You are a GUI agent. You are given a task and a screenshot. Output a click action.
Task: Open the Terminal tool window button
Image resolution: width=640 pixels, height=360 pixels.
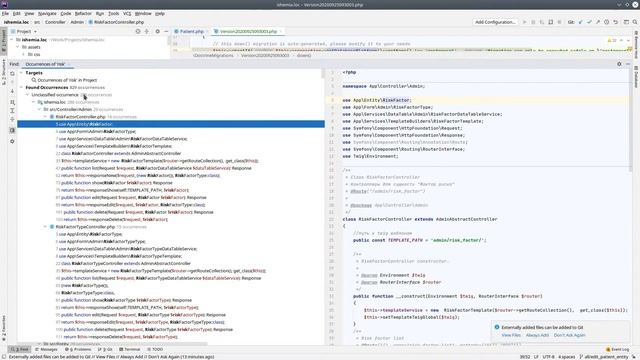(x=129, y=349)
